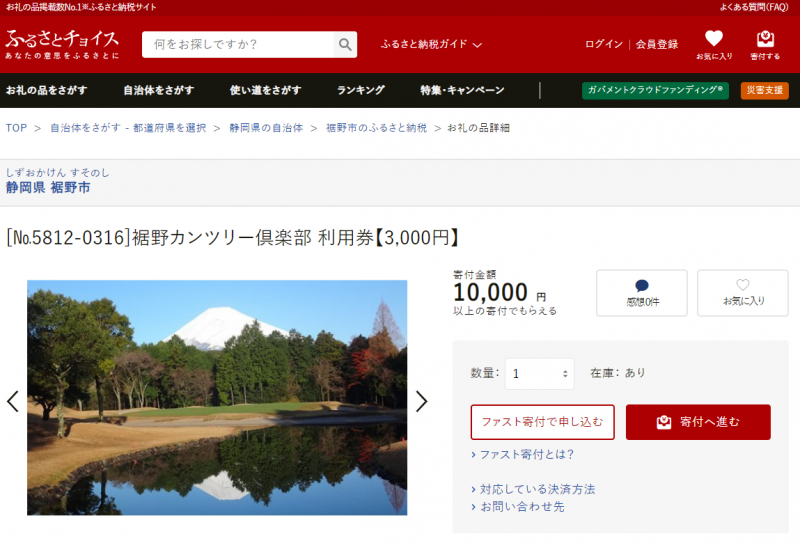Open 自治体をさがす menu
The image size is (800, 543).
pyautogui.click(x=159, y=90)
